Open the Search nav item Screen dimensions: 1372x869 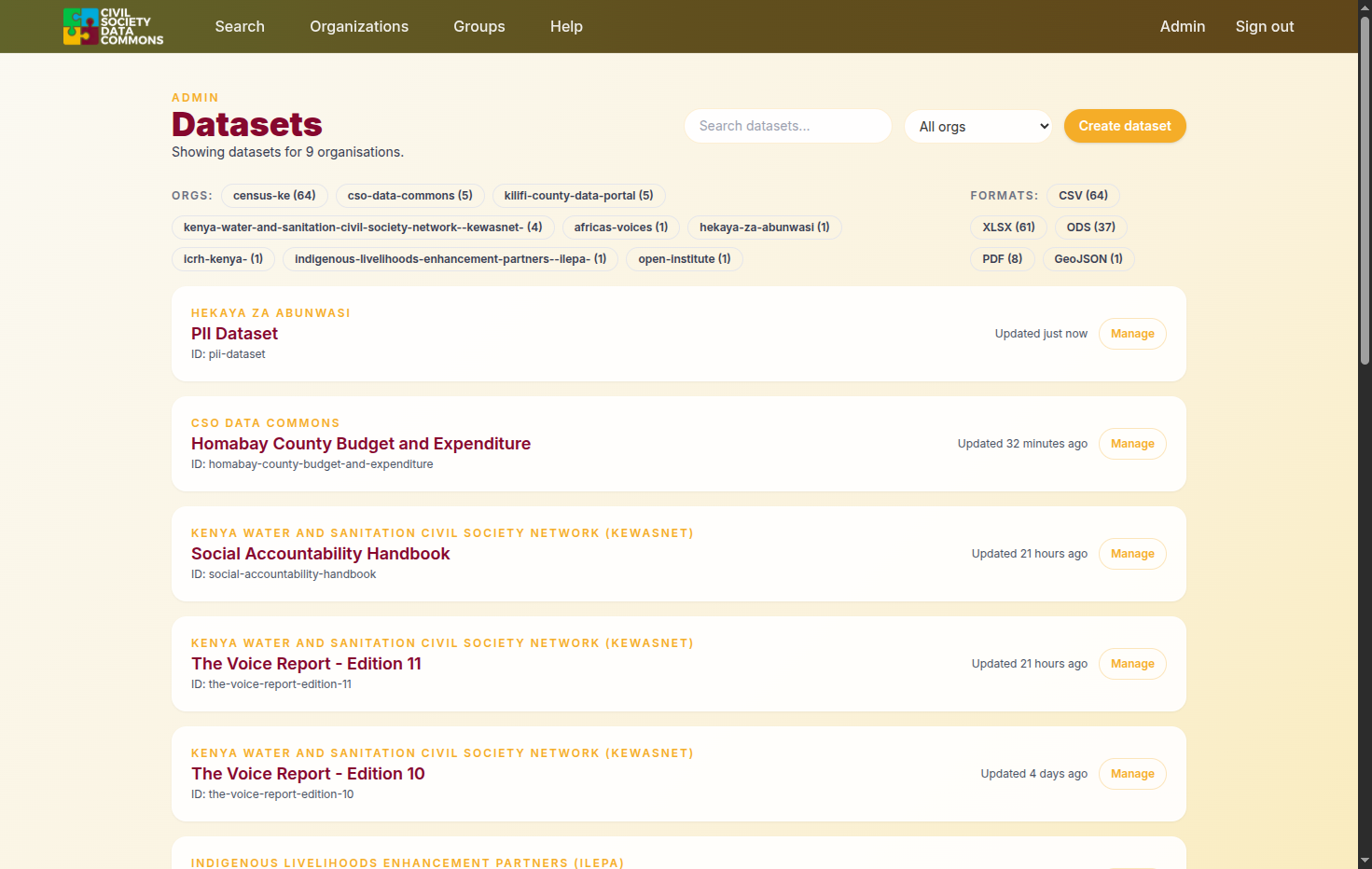click(x=240, y=26)
